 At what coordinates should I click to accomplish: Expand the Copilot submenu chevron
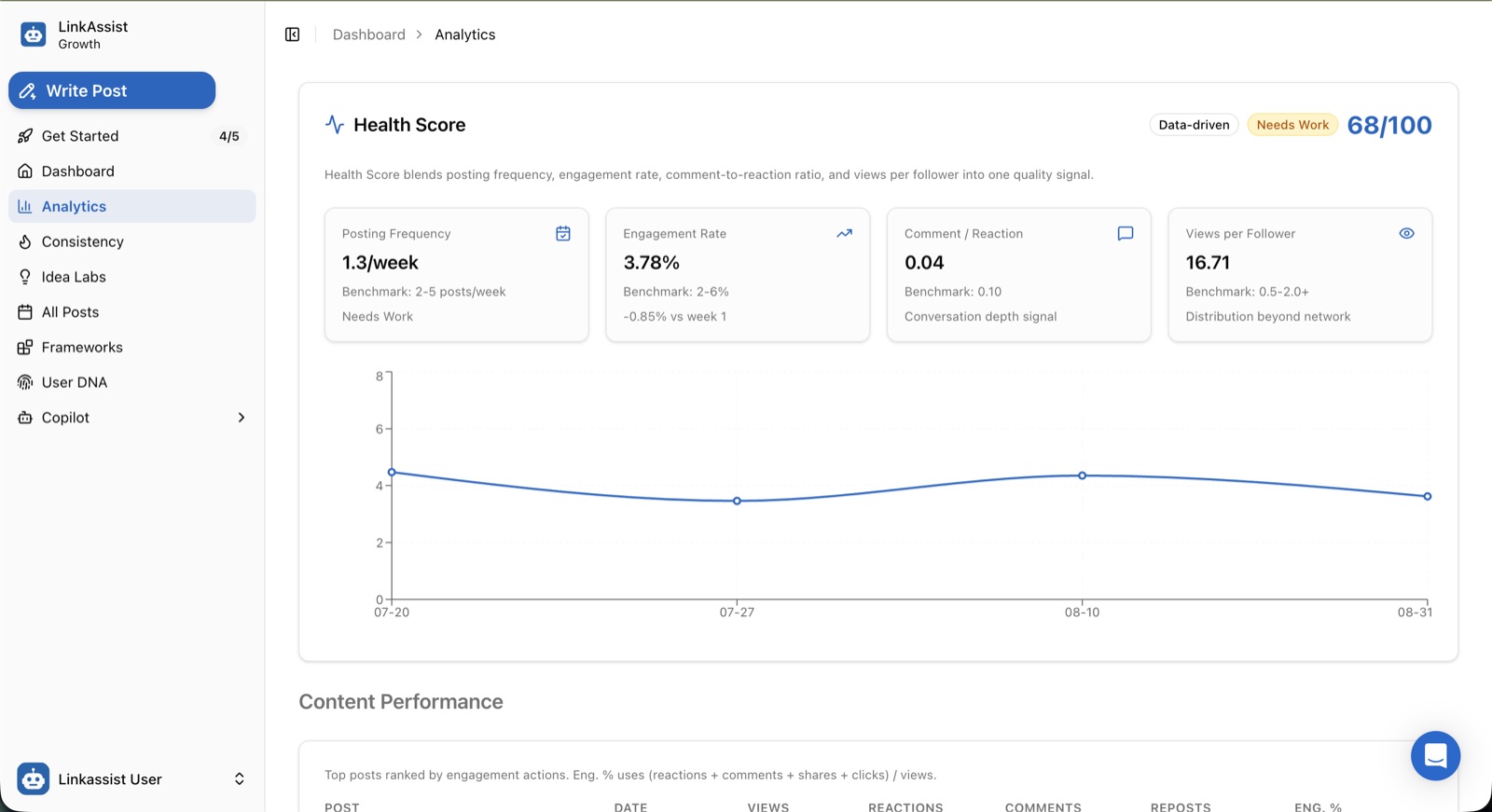(242, 418)
